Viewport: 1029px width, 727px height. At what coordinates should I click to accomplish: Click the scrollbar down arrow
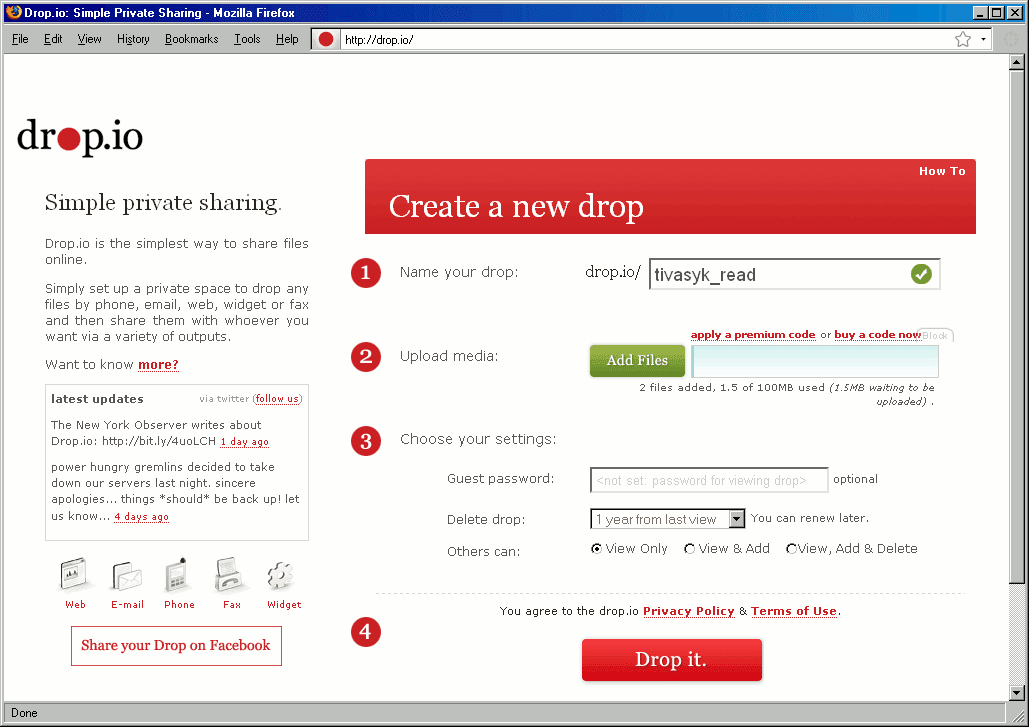(1017, 692)
